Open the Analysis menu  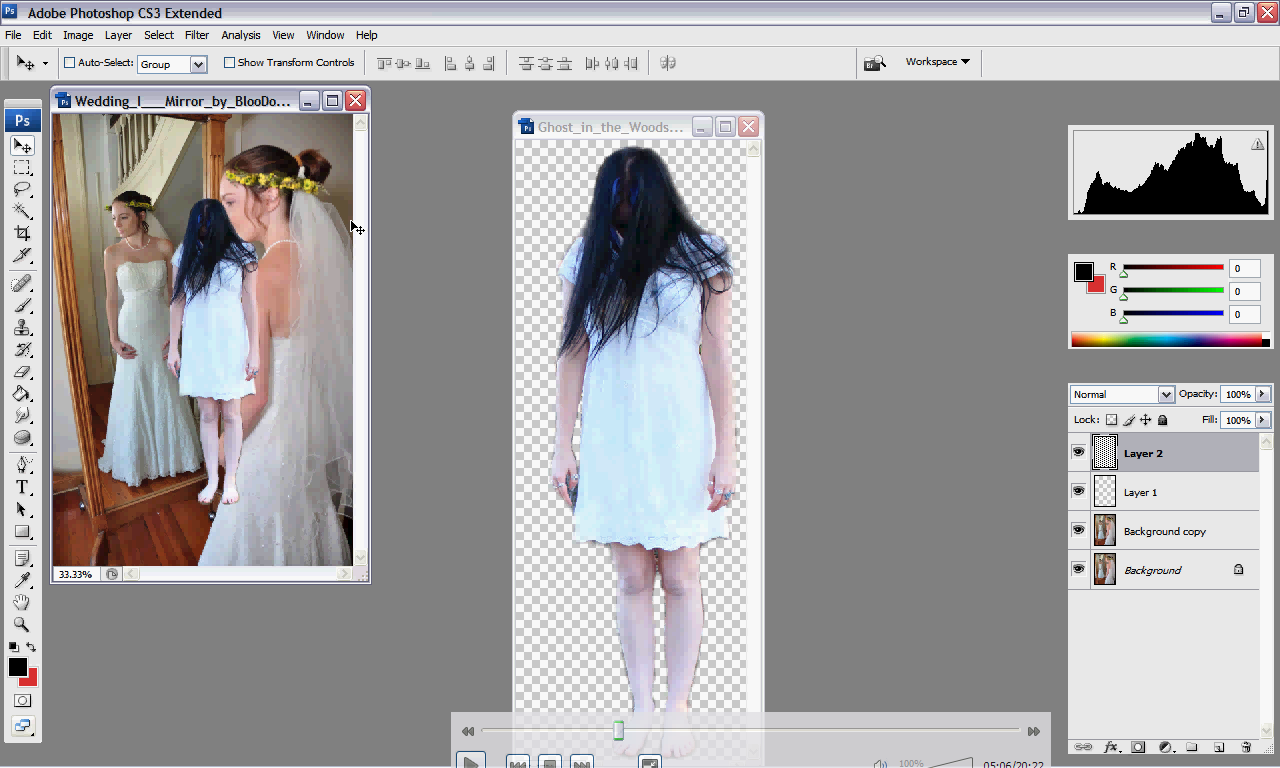click(241, 35)
